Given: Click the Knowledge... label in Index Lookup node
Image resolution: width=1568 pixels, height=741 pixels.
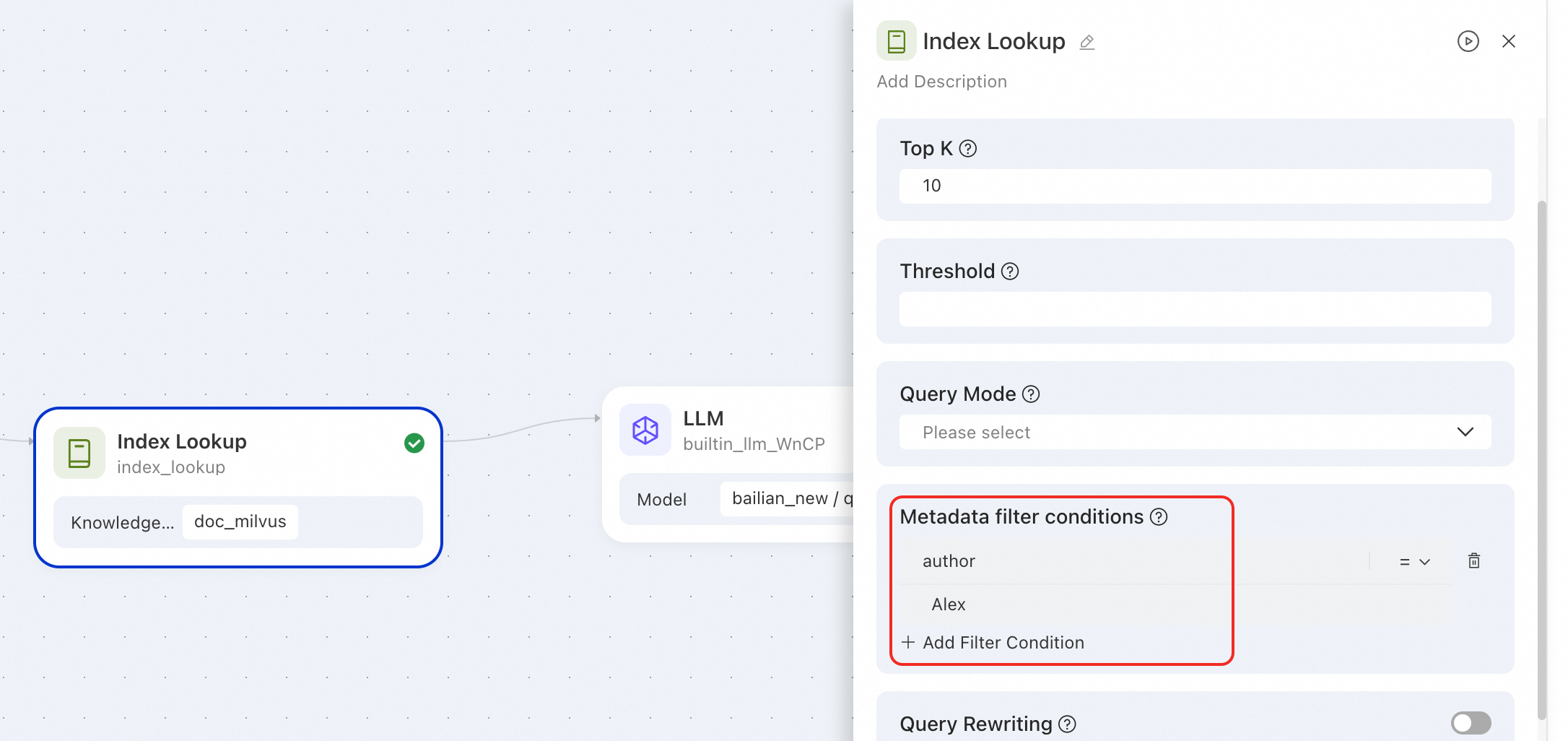Looking at the screenshot, I should tap(123, 522).
